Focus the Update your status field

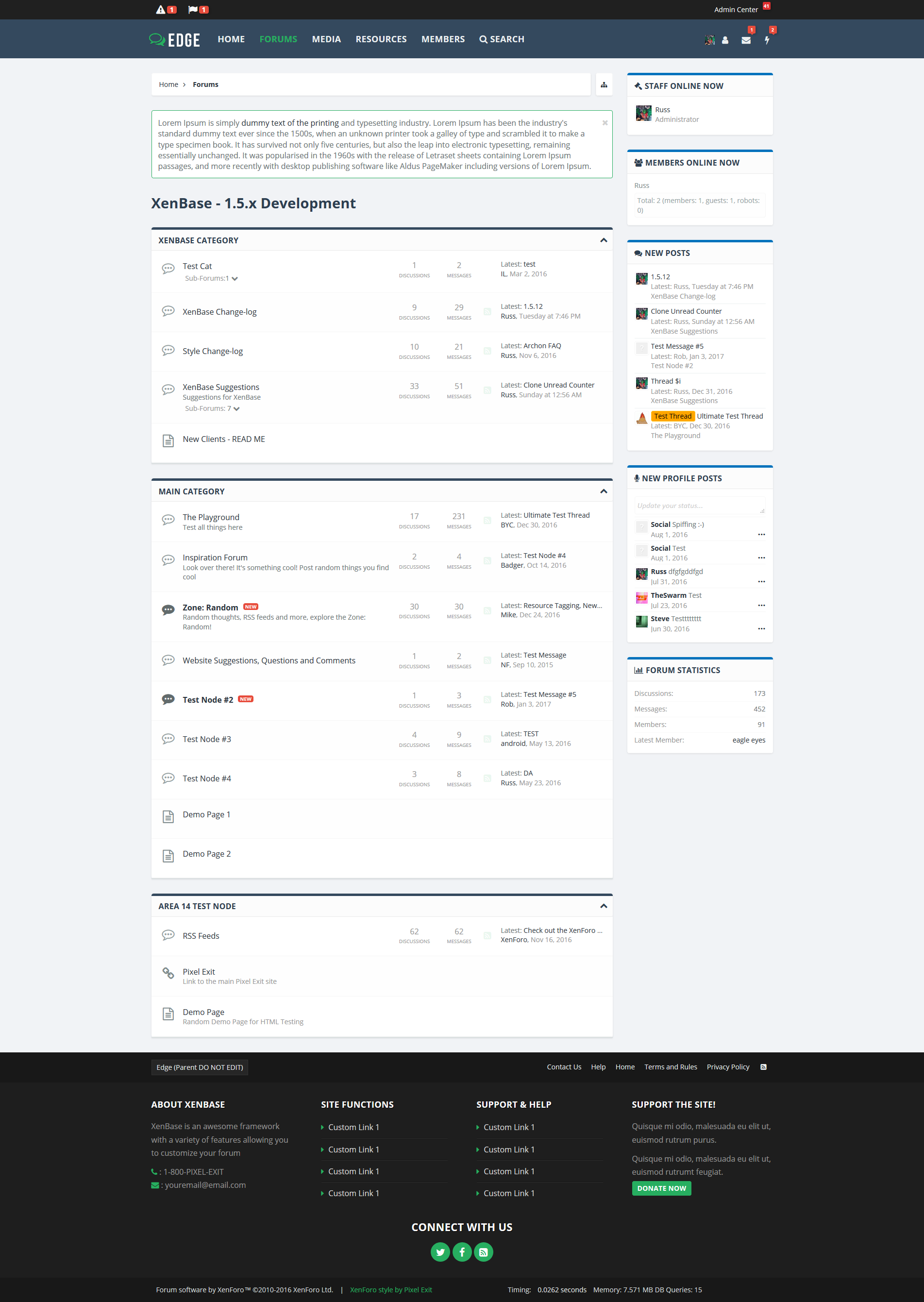(x=699, y=506)
